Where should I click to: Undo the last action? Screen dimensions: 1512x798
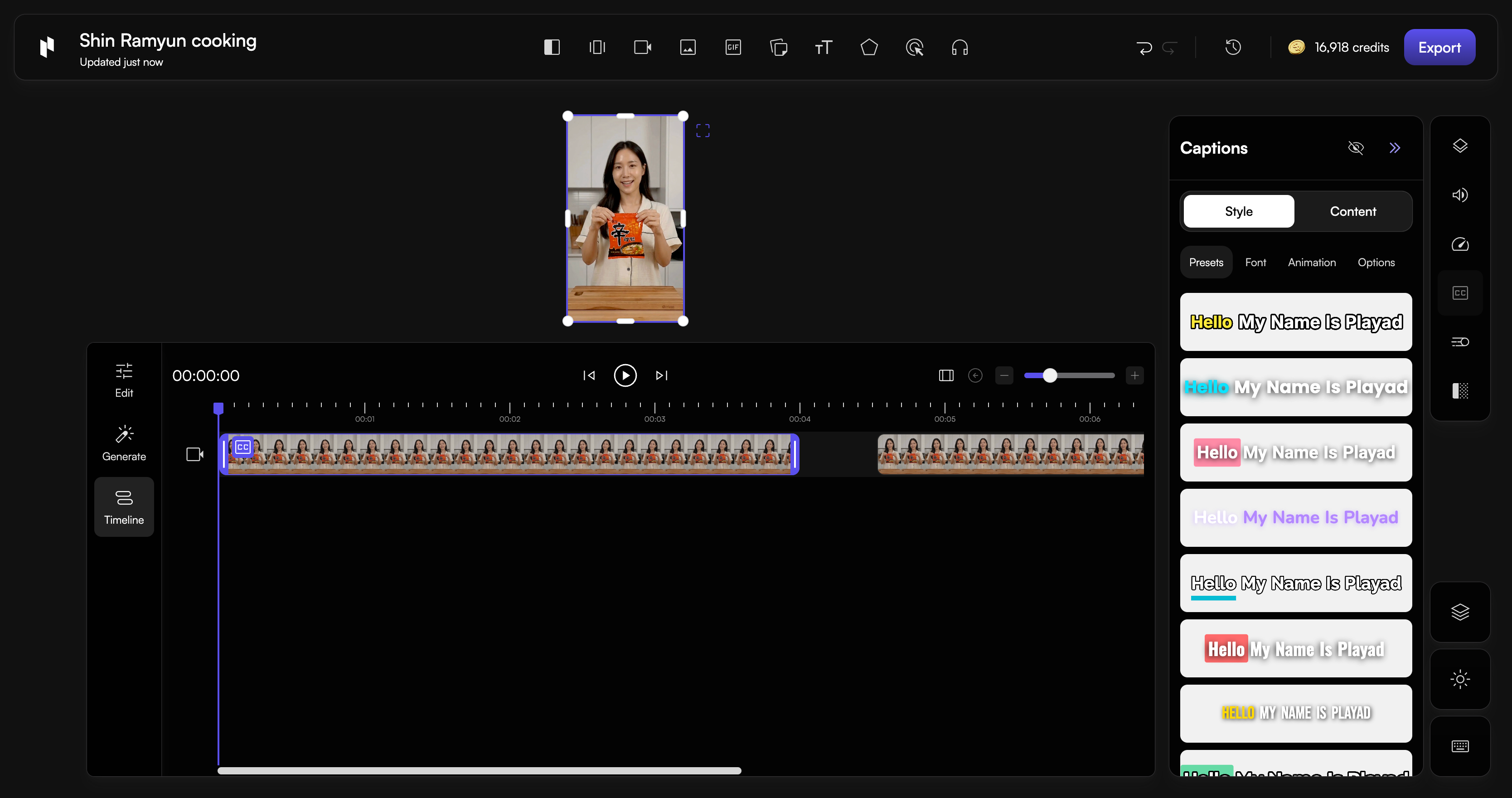(x=1144, y=48)
